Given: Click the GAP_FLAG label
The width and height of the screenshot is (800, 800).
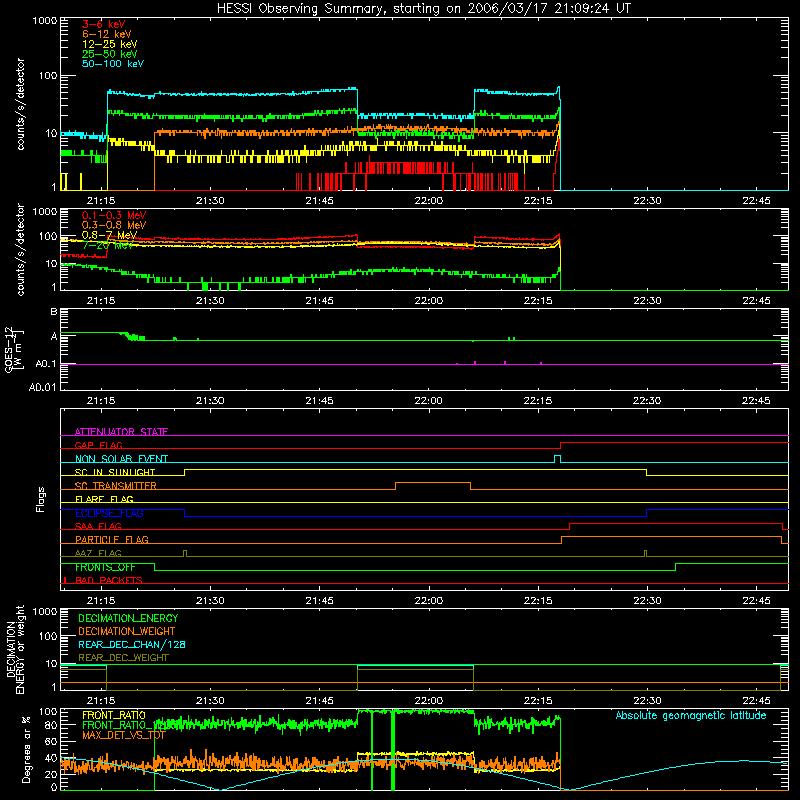Looking at the screenshot, I should tap(98, 445).
